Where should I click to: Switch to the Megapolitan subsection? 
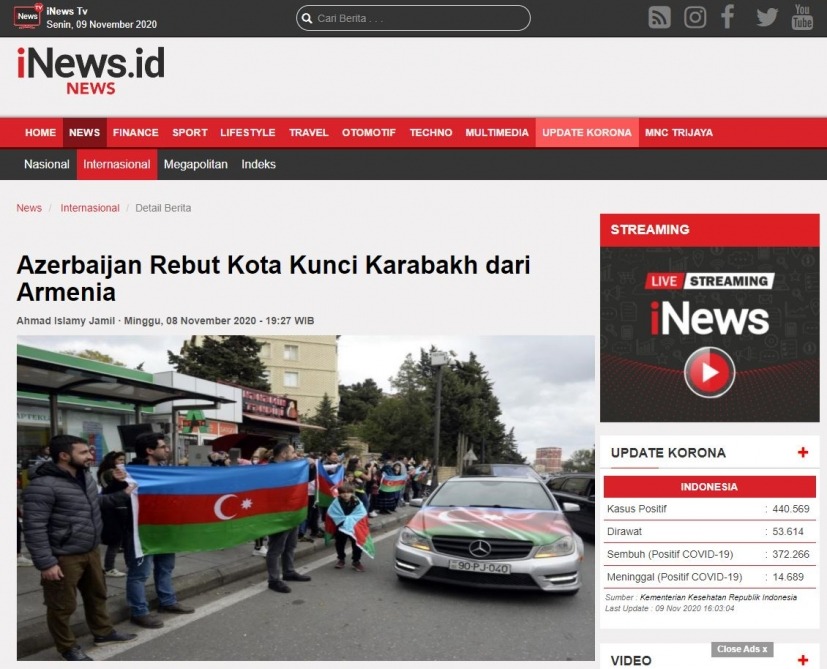pos(196,164)
